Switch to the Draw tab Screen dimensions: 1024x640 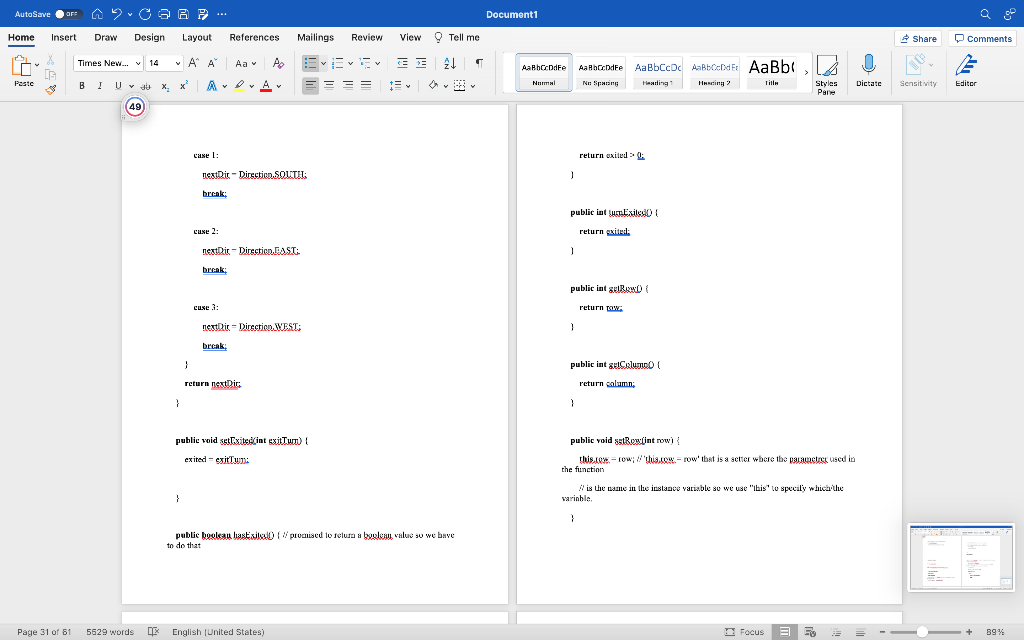pos(105,37)
